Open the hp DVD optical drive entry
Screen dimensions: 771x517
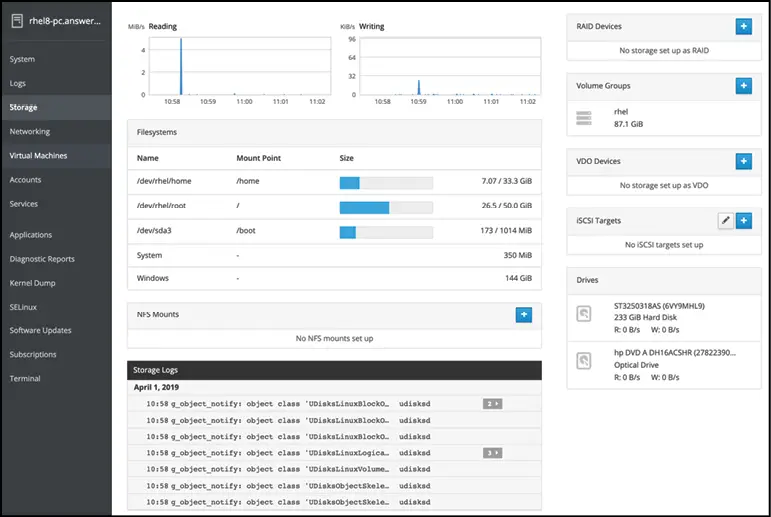[x=660, y=365]
